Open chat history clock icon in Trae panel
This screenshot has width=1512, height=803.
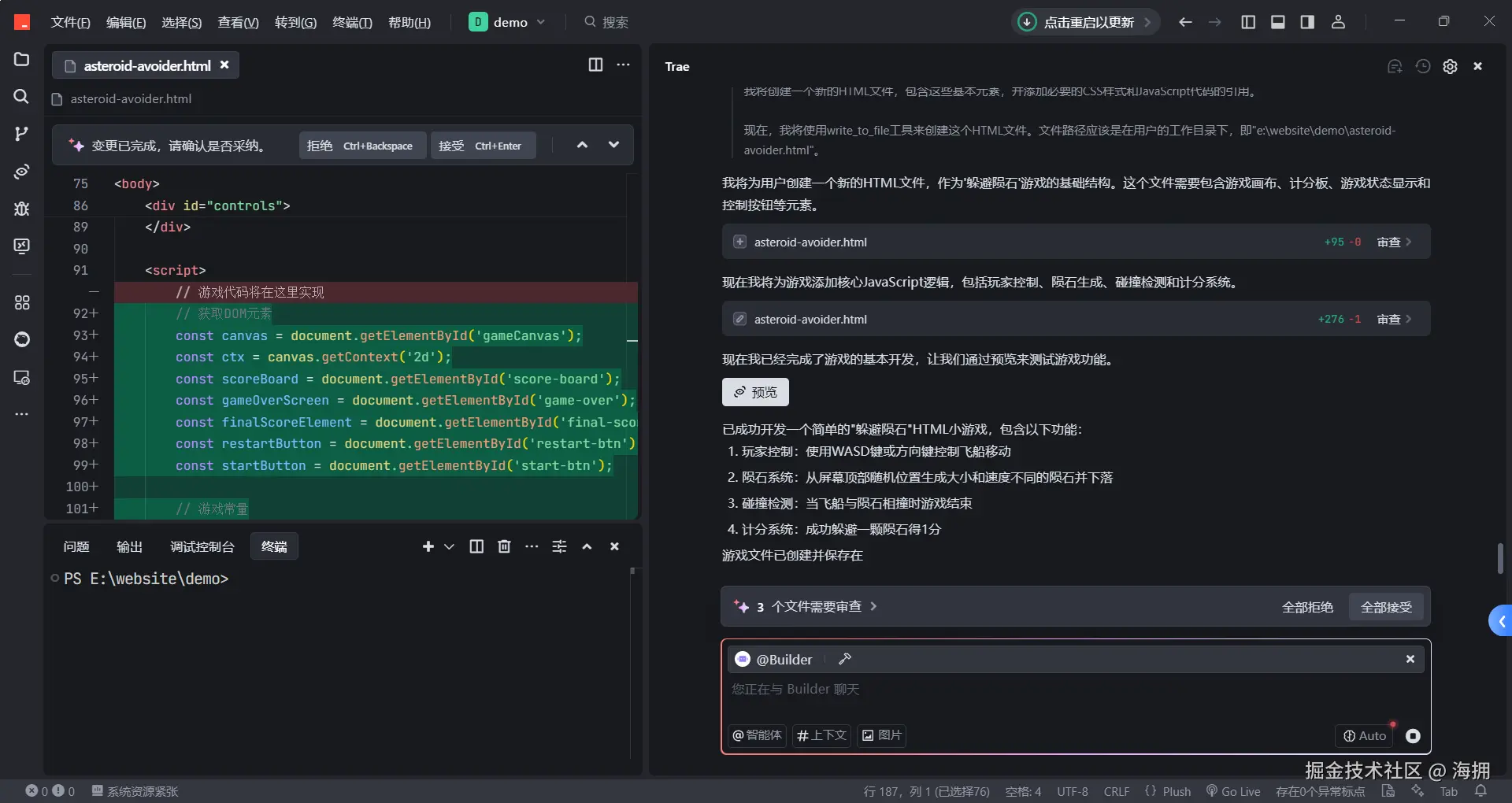[1422, 66]
